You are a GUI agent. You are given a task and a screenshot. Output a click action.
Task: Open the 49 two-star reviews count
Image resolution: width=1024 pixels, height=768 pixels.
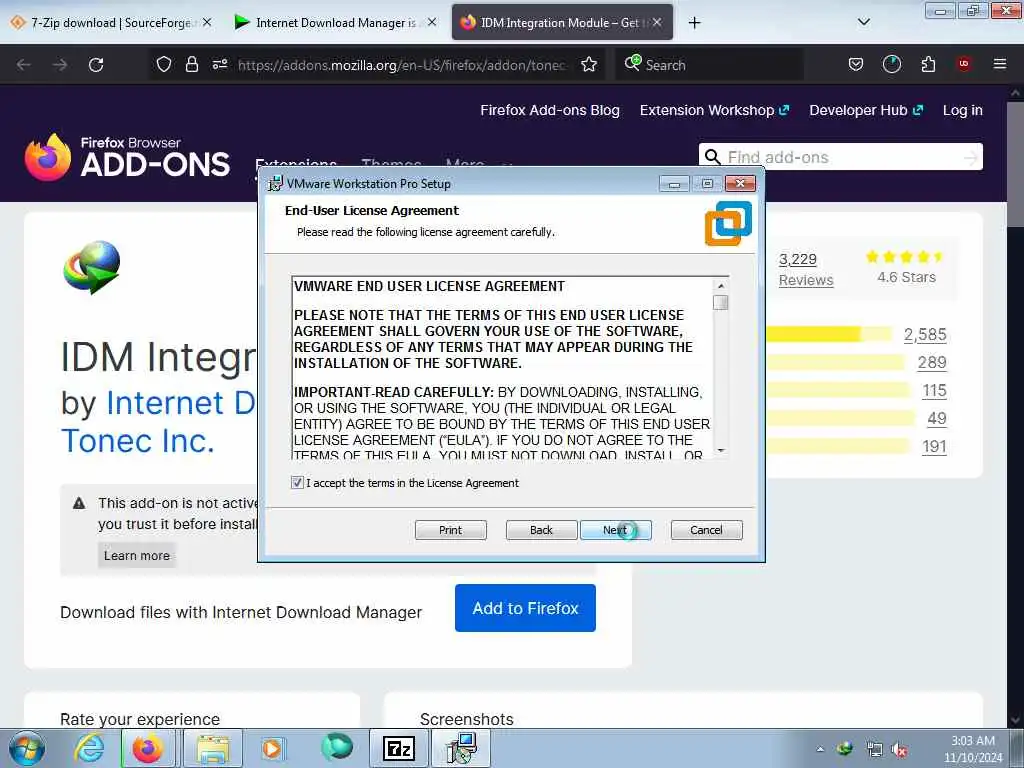(x=937, y=419)
